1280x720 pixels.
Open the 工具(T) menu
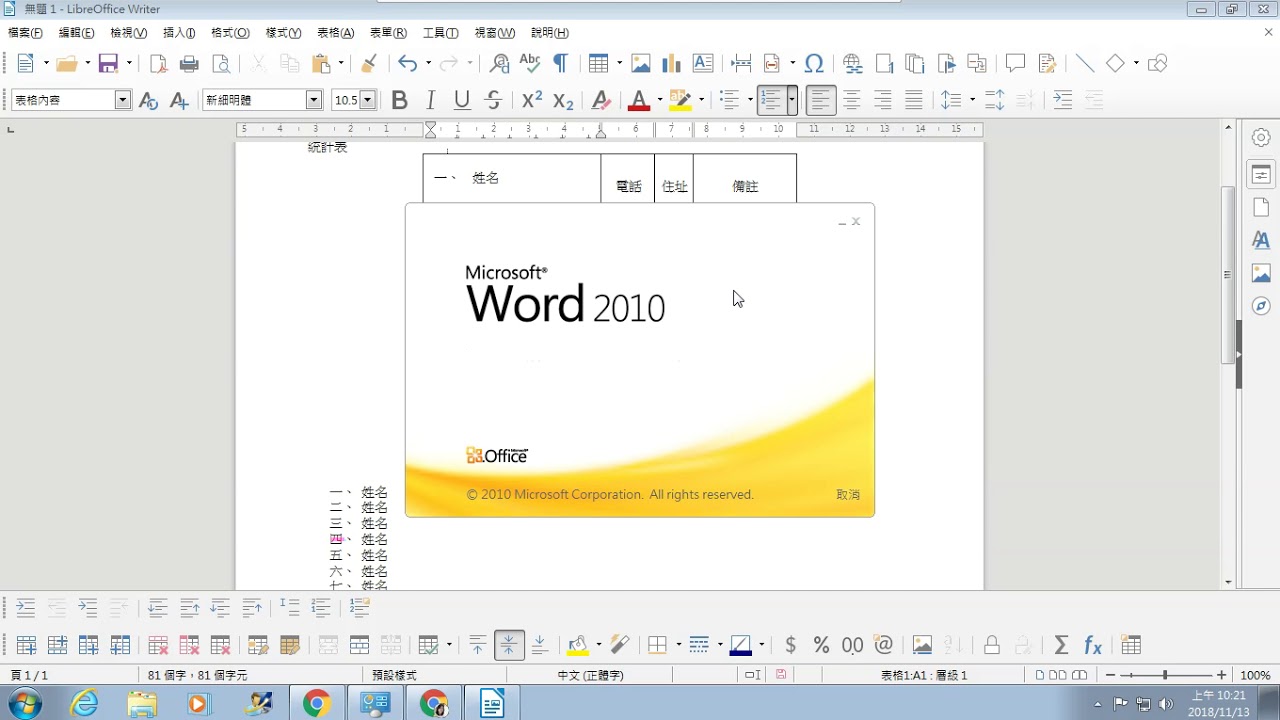click(440, 33)
